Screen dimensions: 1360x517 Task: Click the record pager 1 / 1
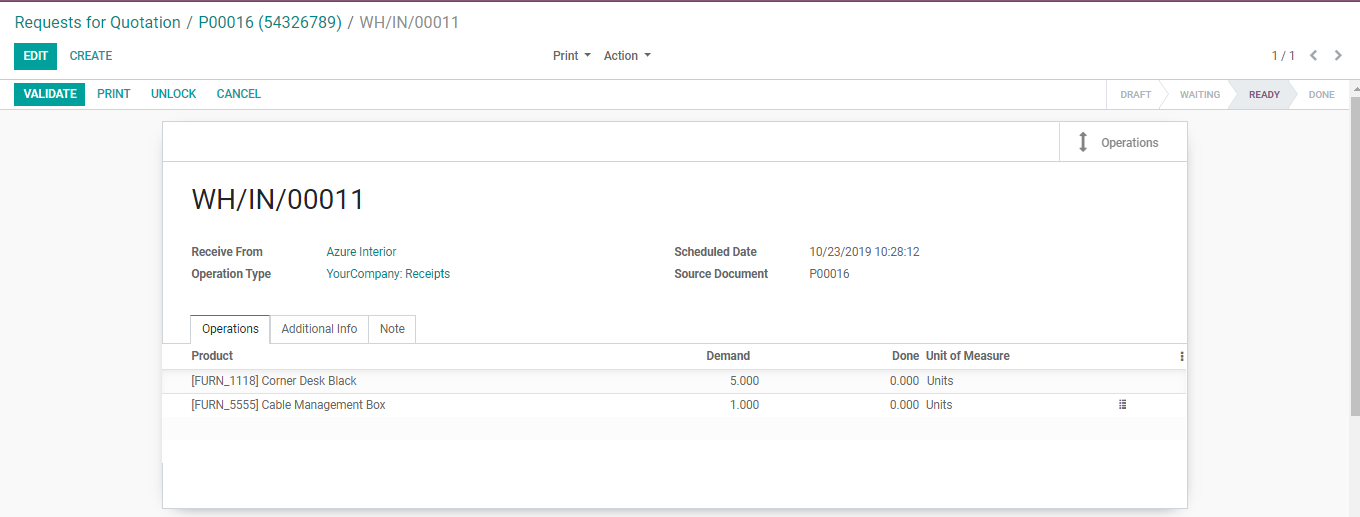coord(1283,56)
